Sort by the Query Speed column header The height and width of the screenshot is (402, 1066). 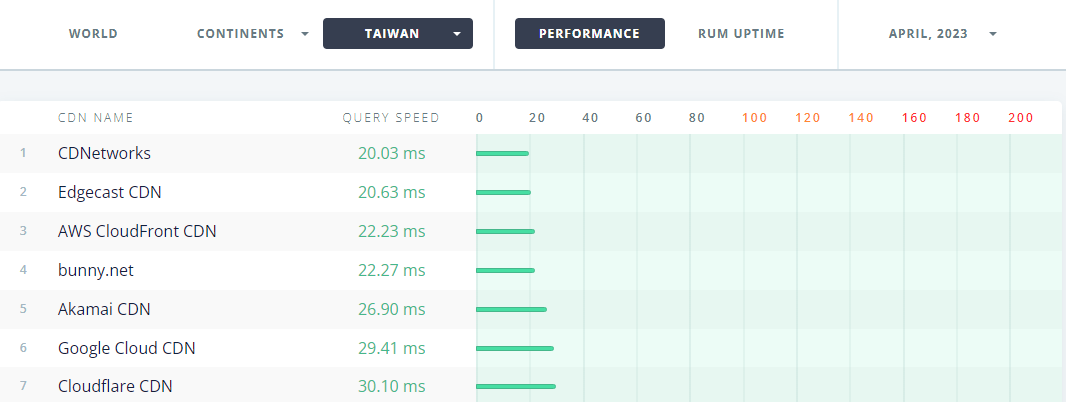click(x=391, y=118)
